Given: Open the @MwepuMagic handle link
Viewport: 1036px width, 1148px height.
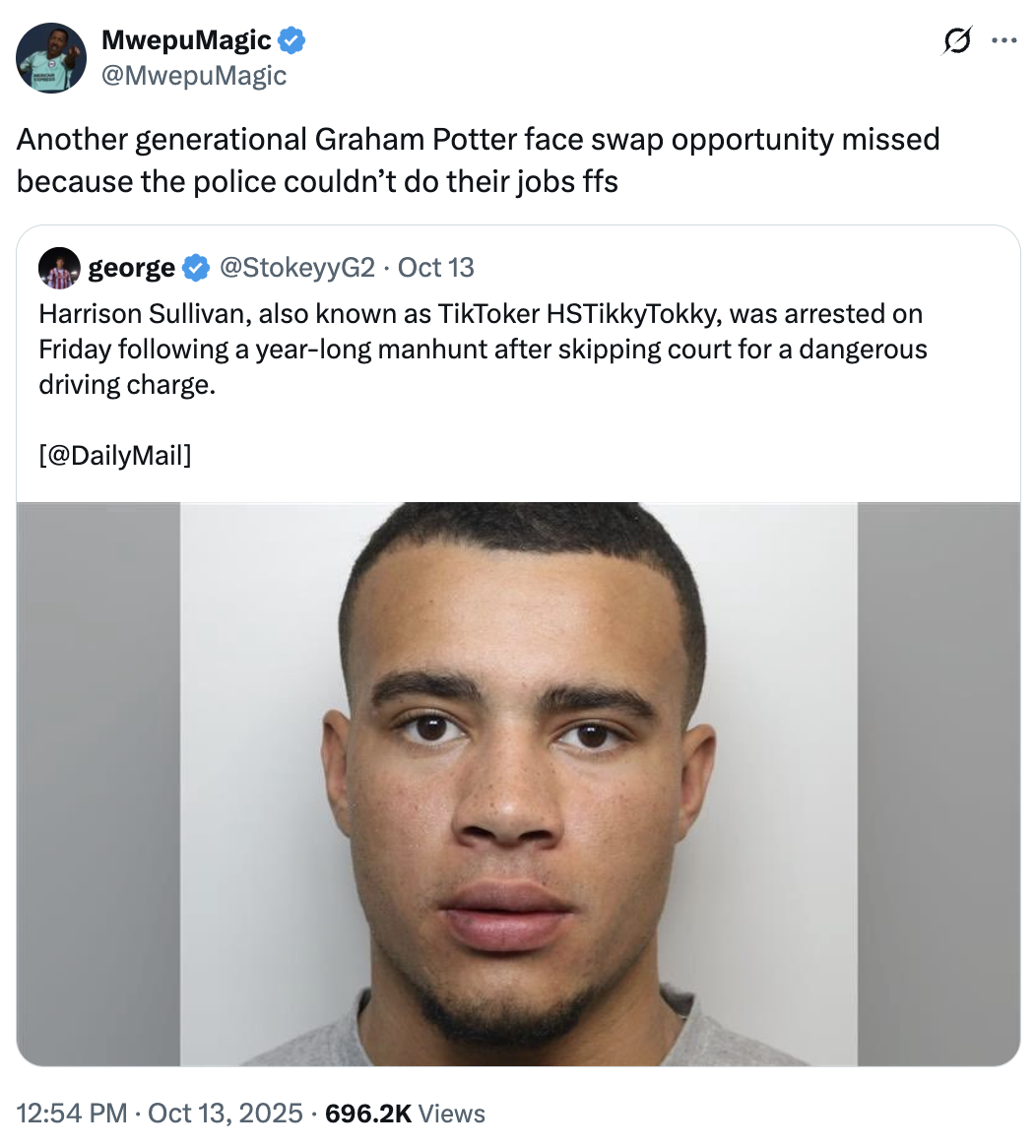Looking at the screenshot, I should 194,76.
